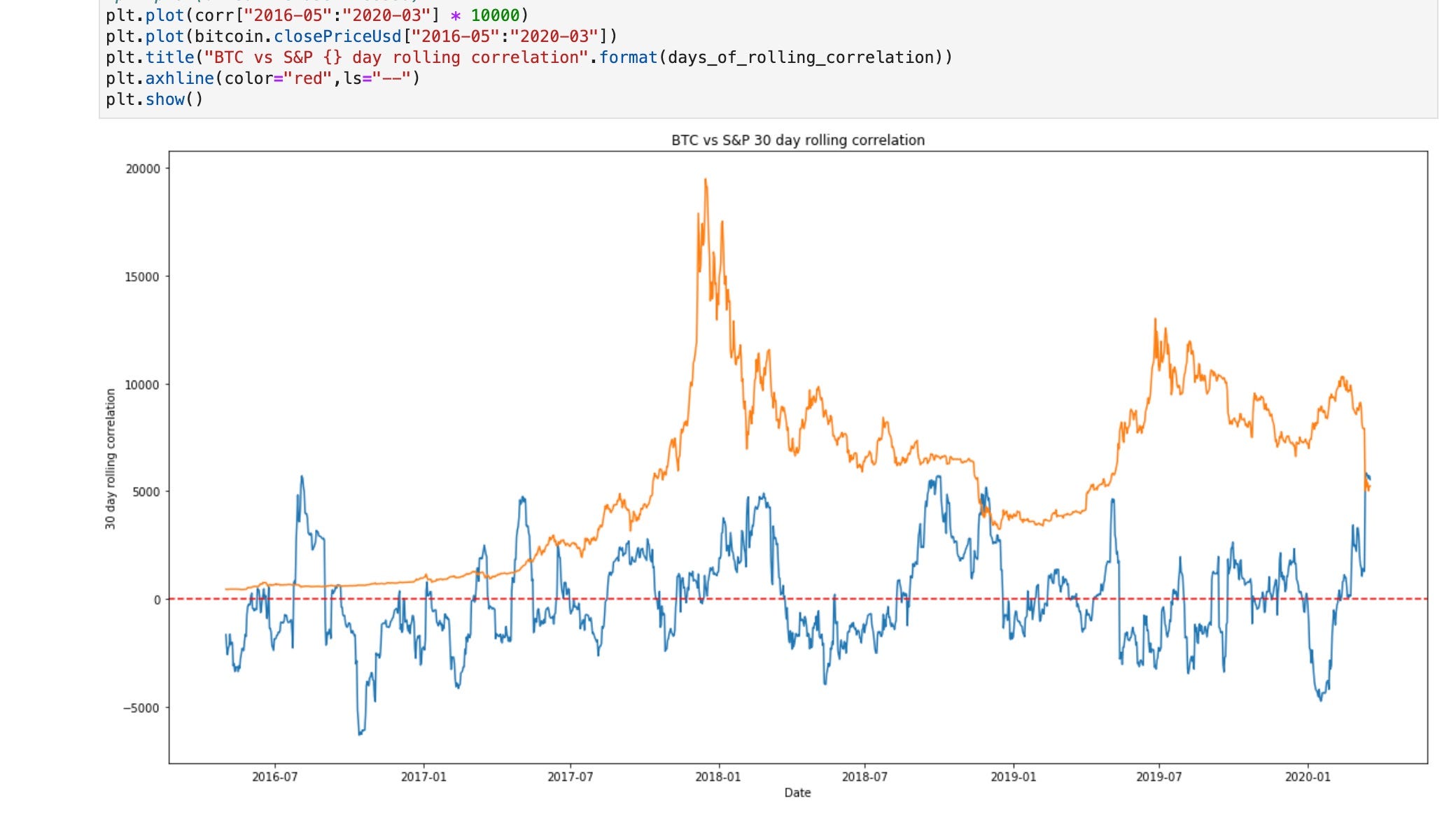Click the 10000 multiplier in first code line

pos(495,15)
